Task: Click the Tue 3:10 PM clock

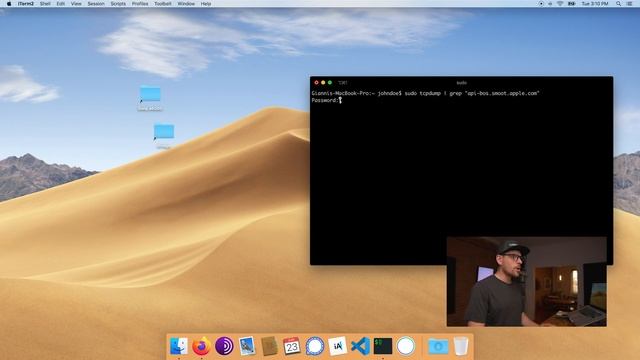Action: [x=595, y=4]
